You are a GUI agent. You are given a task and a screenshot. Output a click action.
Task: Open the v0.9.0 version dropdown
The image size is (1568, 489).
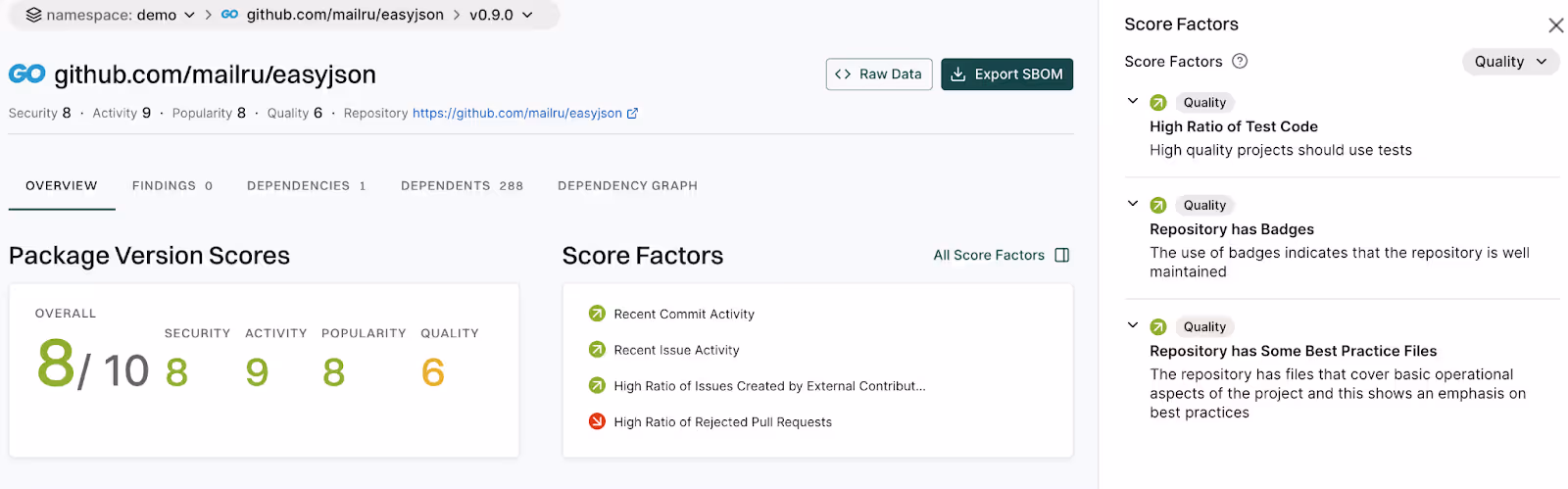[x=501, y=15]
